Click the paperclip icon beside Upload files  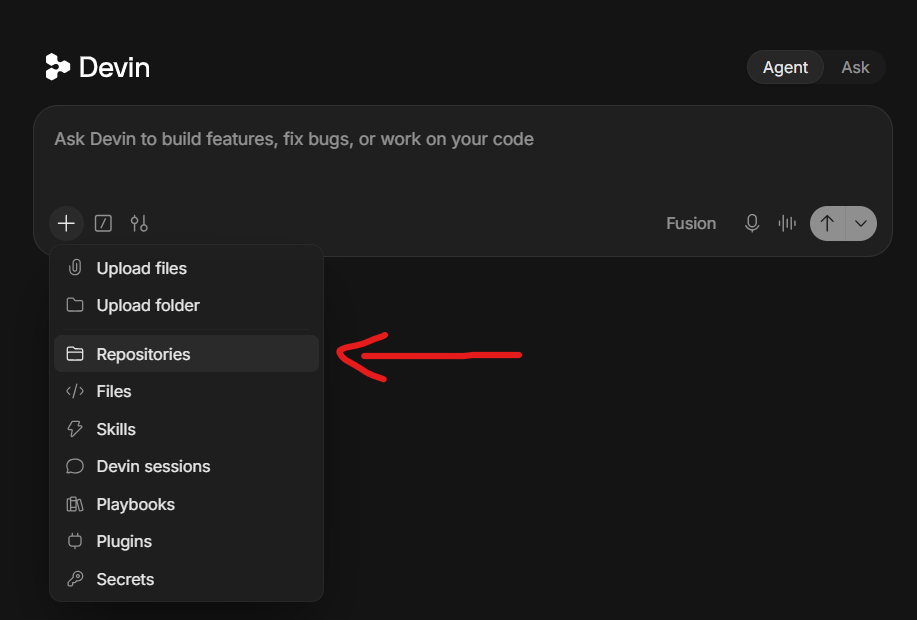pos(75,268)
